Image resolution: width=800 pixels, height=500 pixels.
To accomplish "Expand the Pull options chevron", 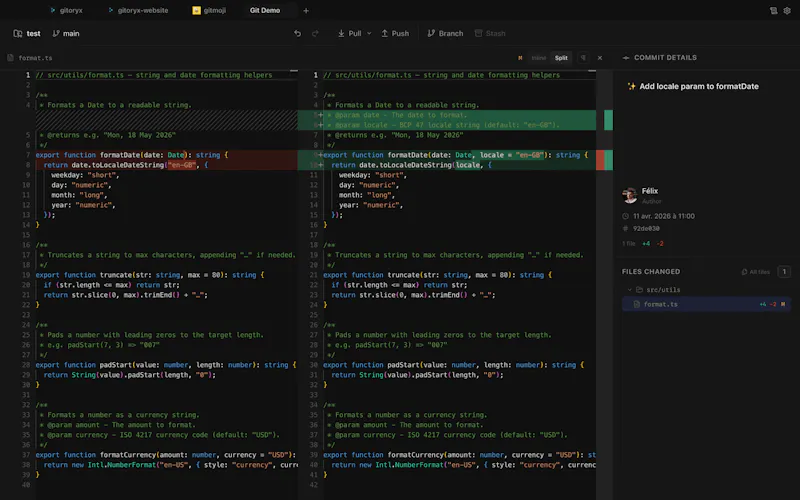I will (369, 34).
